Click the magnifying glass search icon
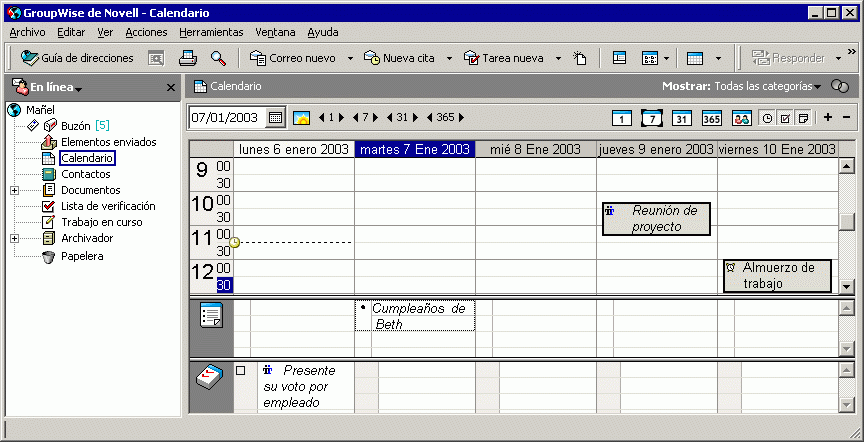The width and height of the screenshot is (864, 442). [x=219, y=58]
